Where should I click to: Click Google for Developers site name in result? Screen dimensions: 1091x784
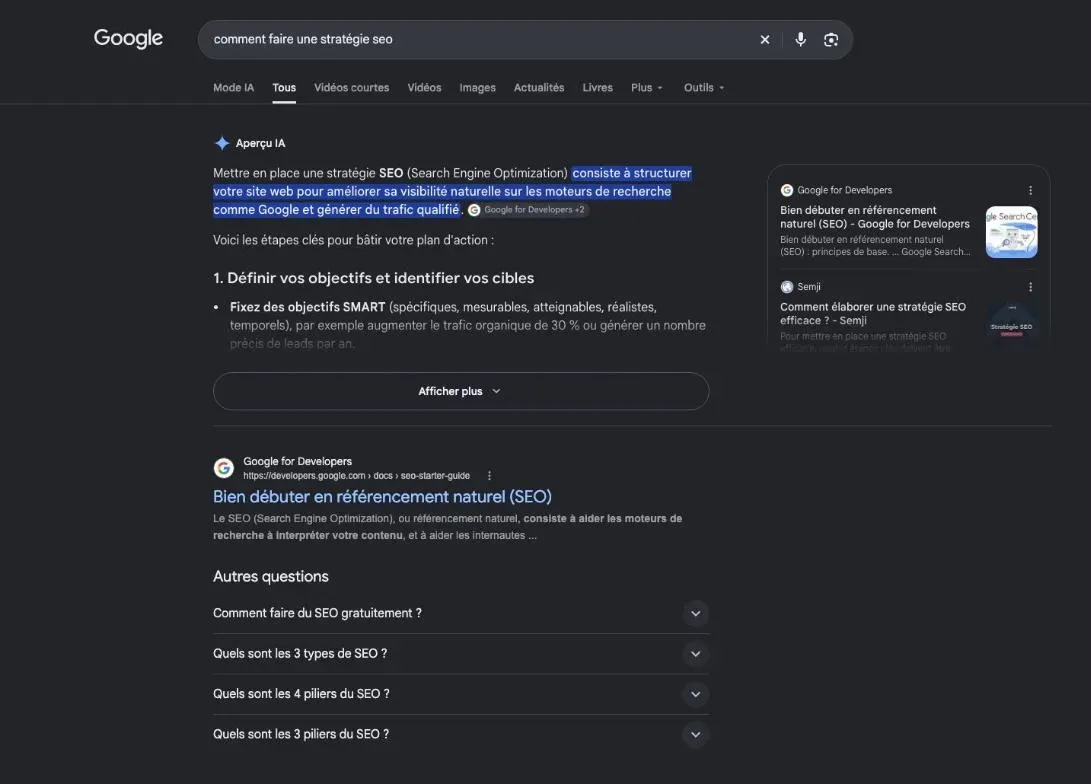tap(297, 461)
